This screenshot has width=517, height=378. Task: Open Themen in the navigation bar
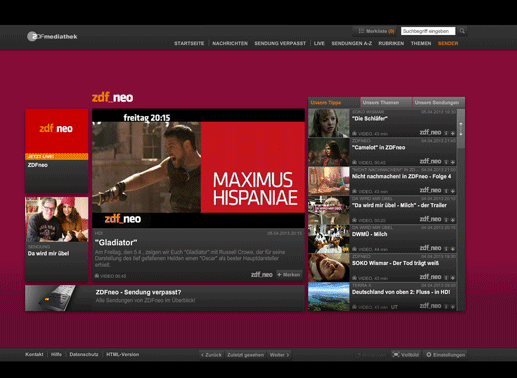tap(421, 43)
